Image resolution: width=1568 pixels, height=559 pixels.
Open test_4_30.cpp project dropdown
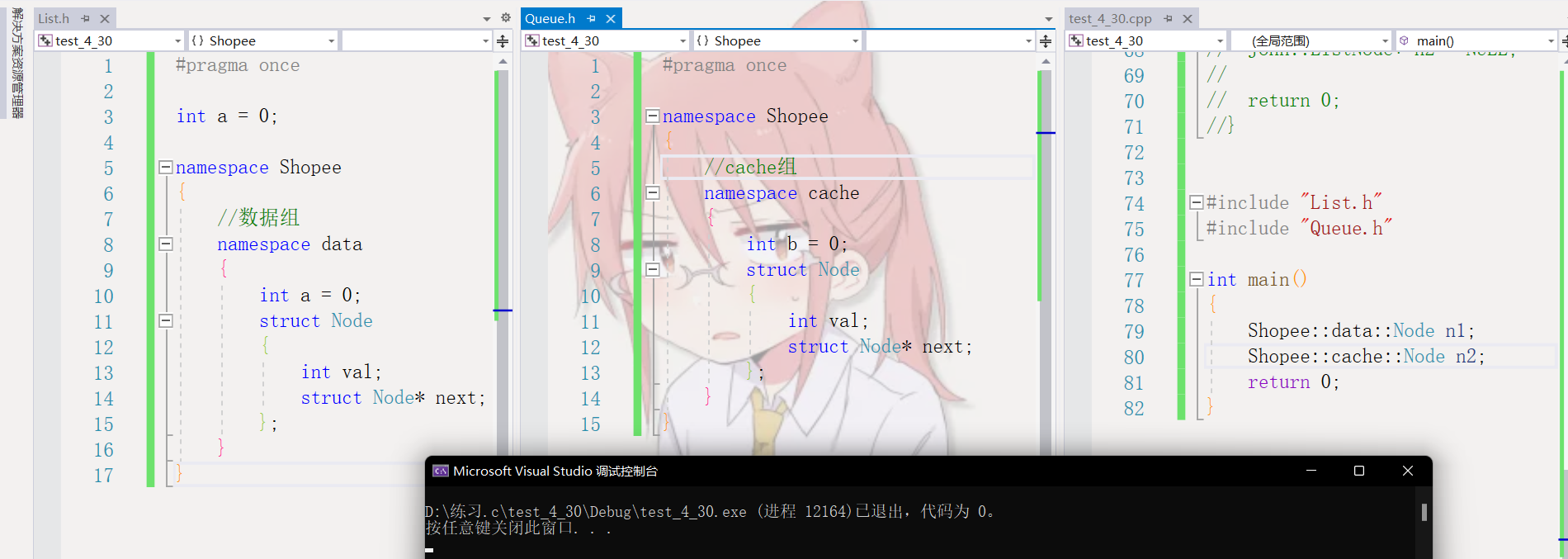(1146, 40)
